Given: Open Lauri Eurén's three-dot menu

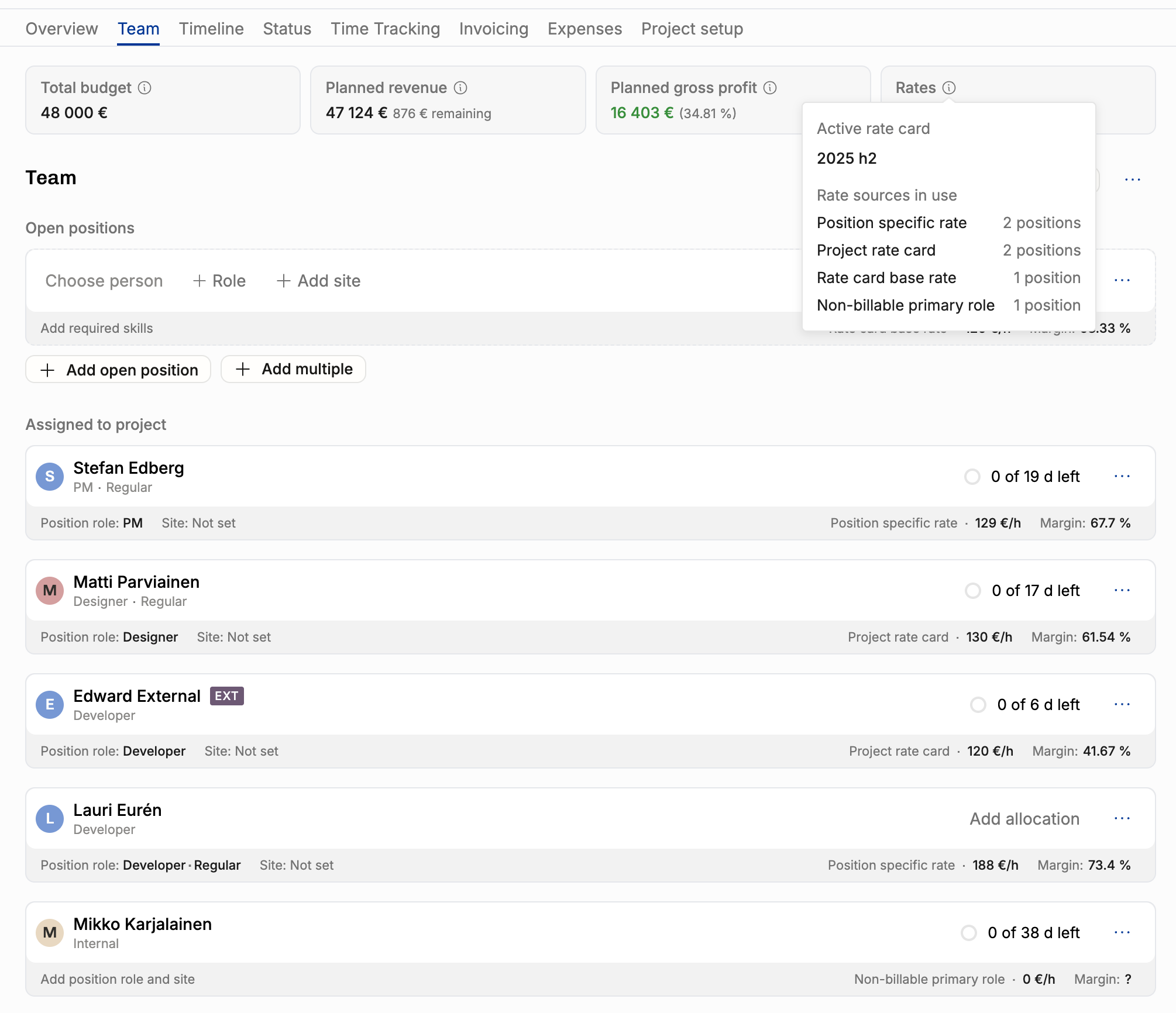Looking at the screenshot, I should click(1122, 818).
